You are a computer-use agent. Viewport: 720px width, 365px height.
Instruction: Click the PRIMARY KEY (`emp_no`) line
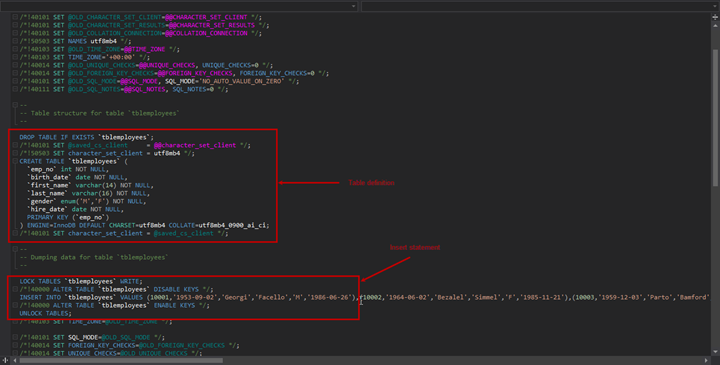pyautogui.click(x=68, y=217)
